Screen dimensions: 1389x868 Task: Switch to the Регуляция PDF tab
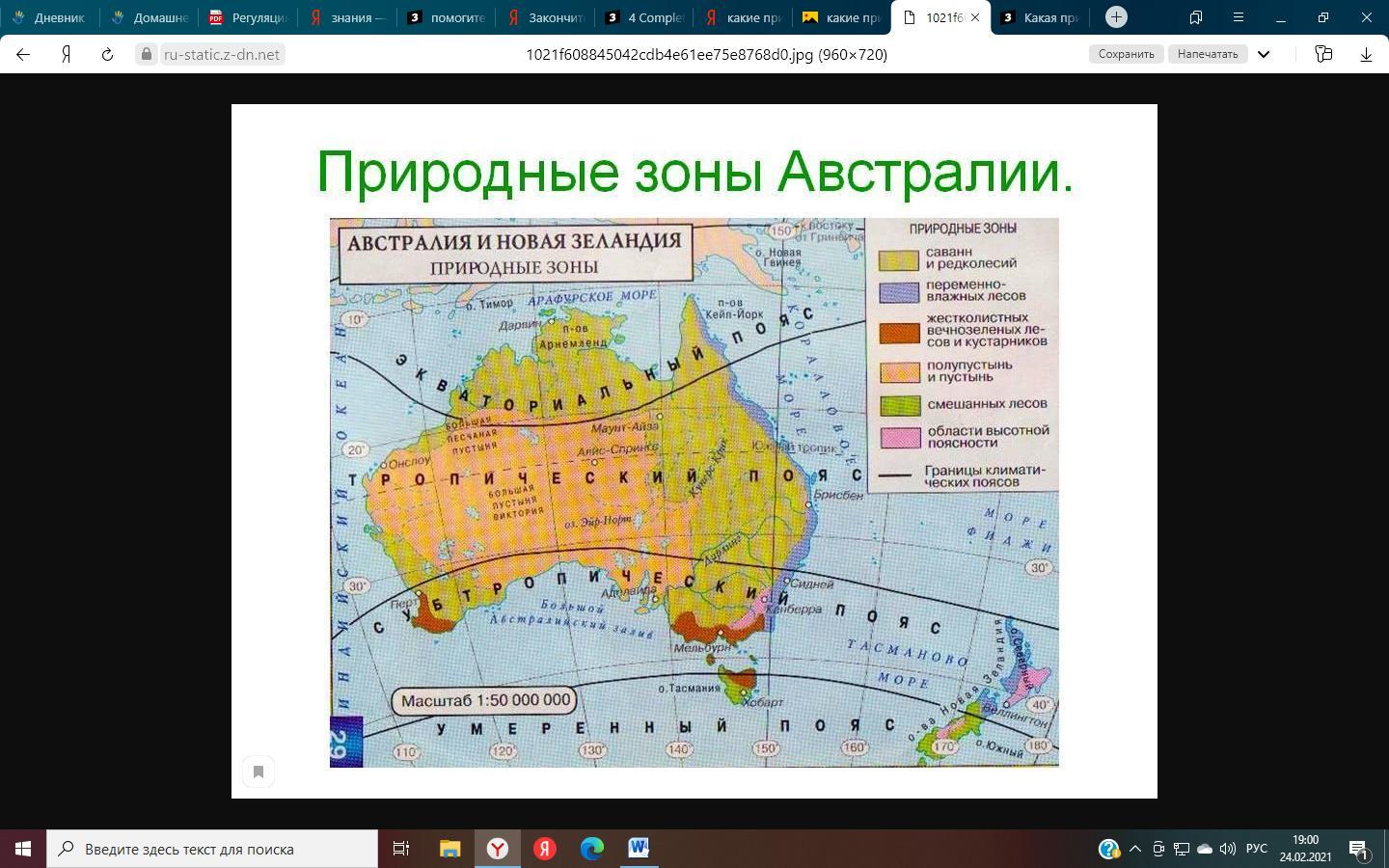[x=249, y=17]
